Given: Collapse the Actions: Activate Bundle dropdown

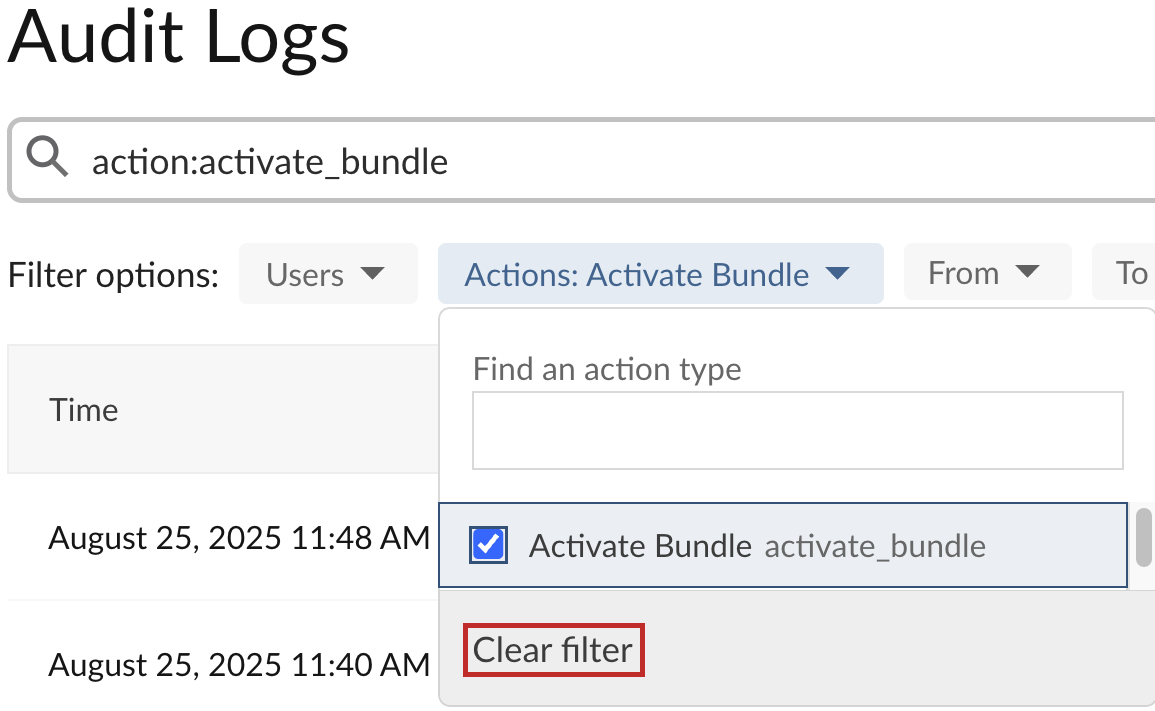Looking at the screenshot, I should (660, 274).
